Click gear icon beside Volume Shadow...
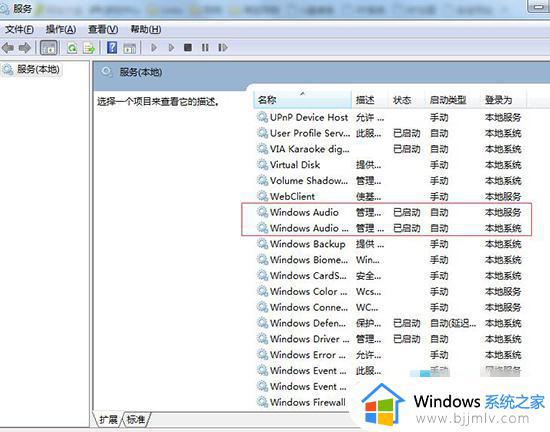Viewport: 550px width, 432px height. pyautogui.click(x=262, y=180)
